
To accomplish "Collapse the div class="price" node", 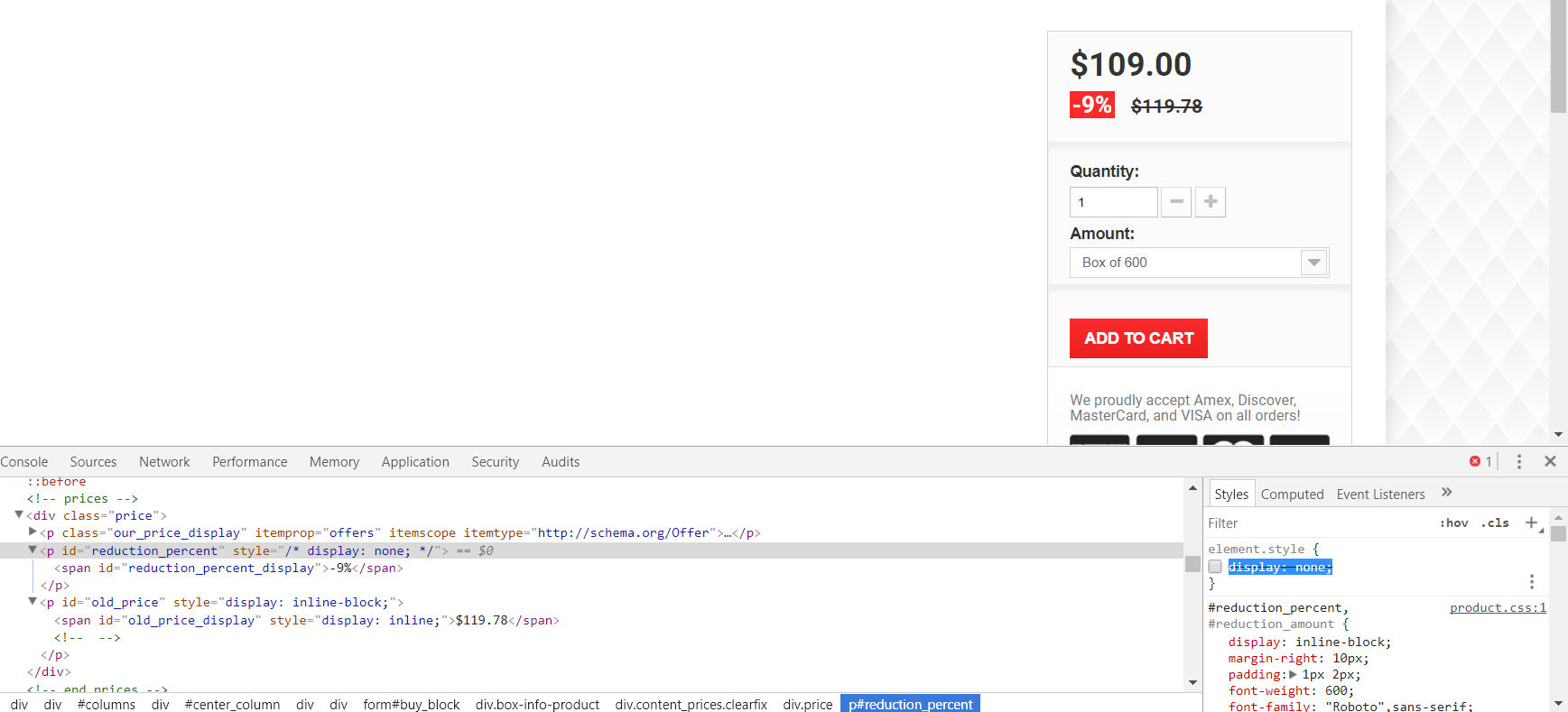I will 19,514.
